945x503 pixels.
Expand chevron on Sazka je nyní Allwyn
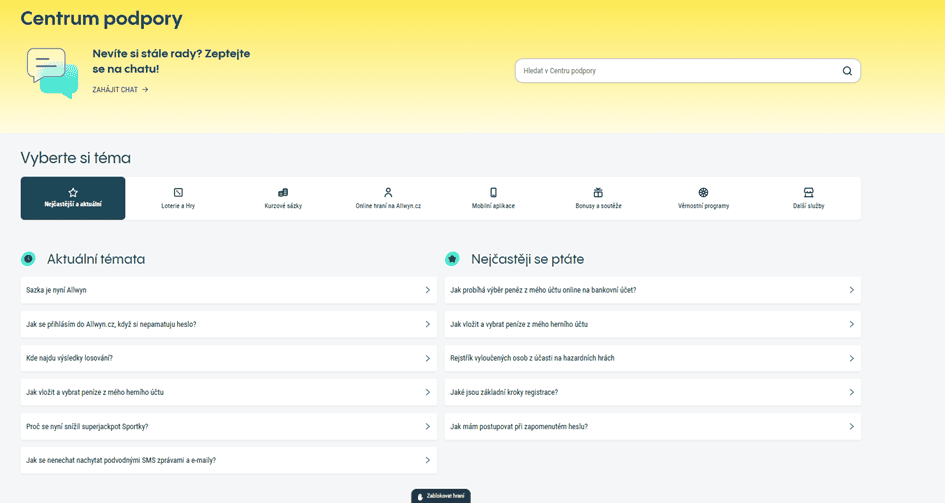(x=427, y=290)
